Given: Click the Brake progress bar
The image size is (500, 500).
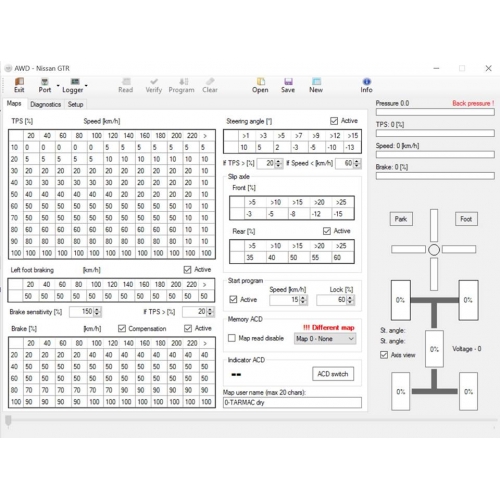Looking at the screenshot, I should (x=435, y=176).
